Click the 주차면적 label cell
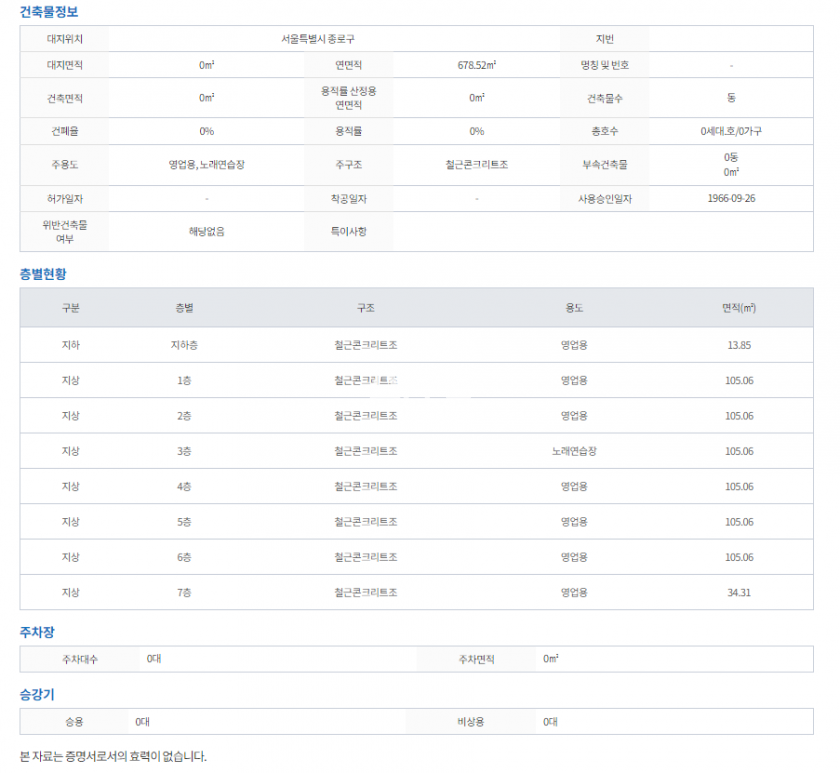840x773 pixels. tap(476, 659)
